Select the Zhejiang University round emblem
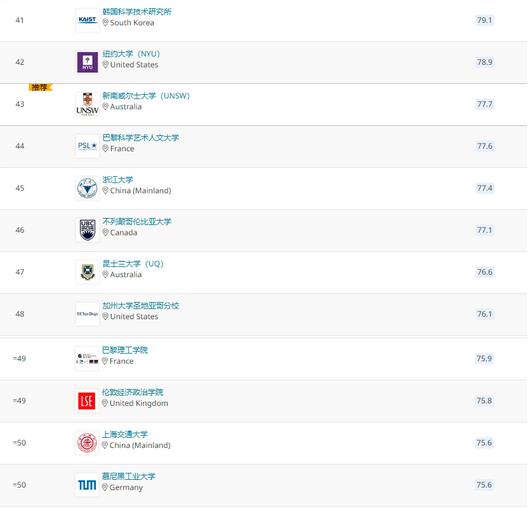The width and height of the screenshot is (529, 508). point(87,188)
